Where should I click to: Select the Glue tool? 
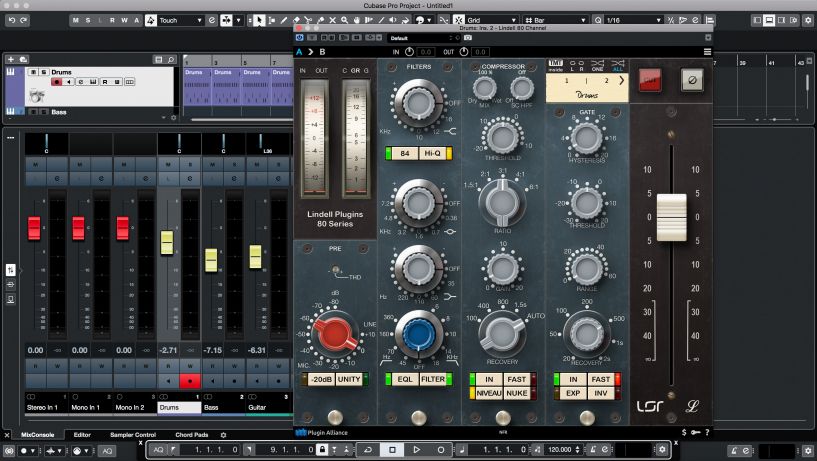320,20
